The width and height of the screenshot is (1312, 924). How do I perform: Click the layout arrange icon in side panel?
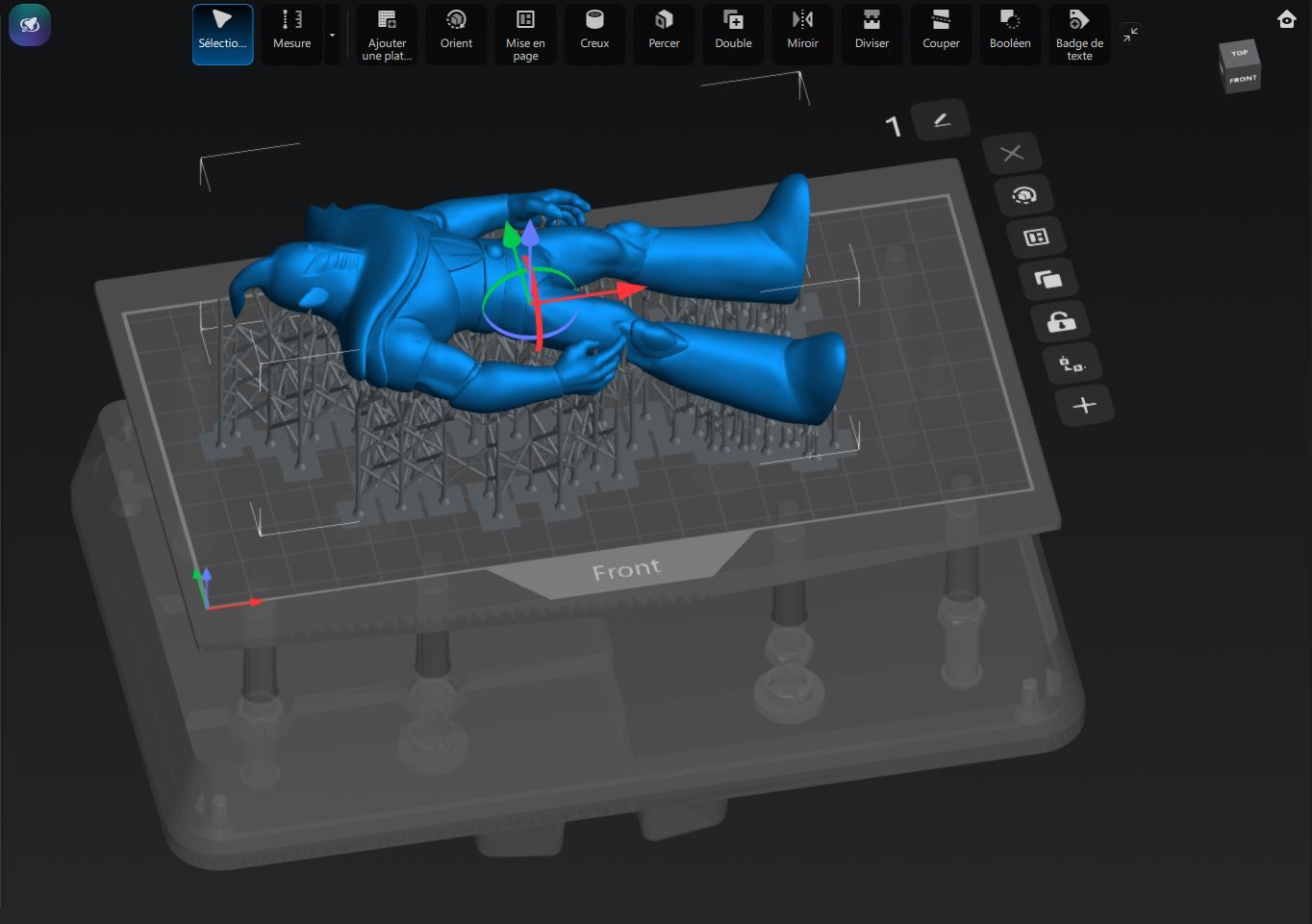tap(1036, 237)
